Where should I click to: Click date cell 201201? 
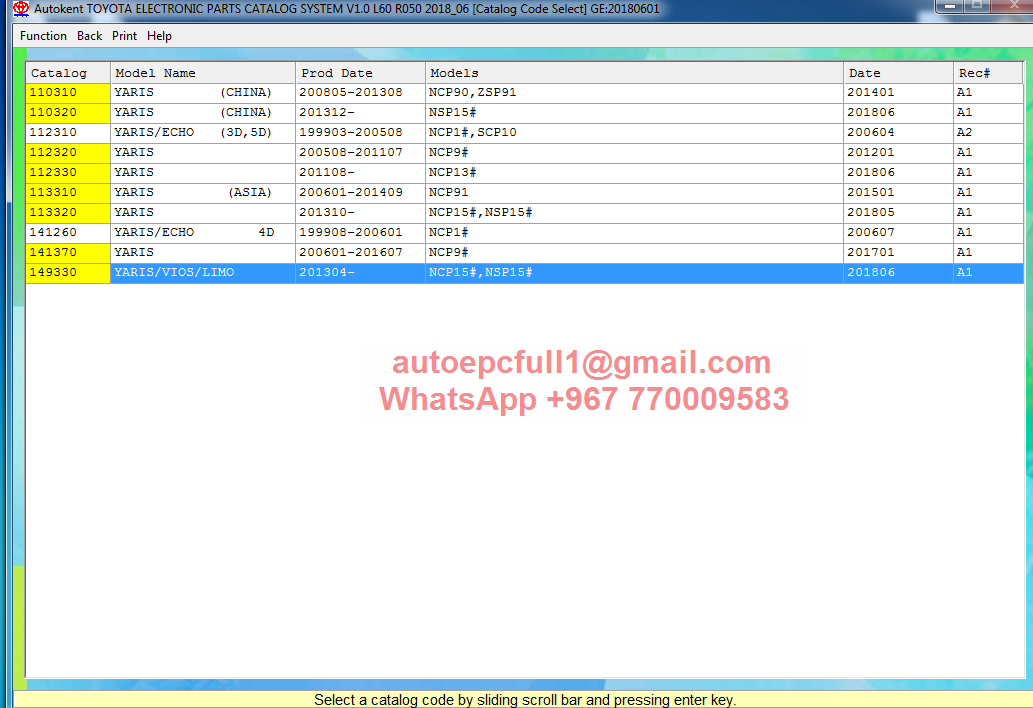click(x=899, y=152)
